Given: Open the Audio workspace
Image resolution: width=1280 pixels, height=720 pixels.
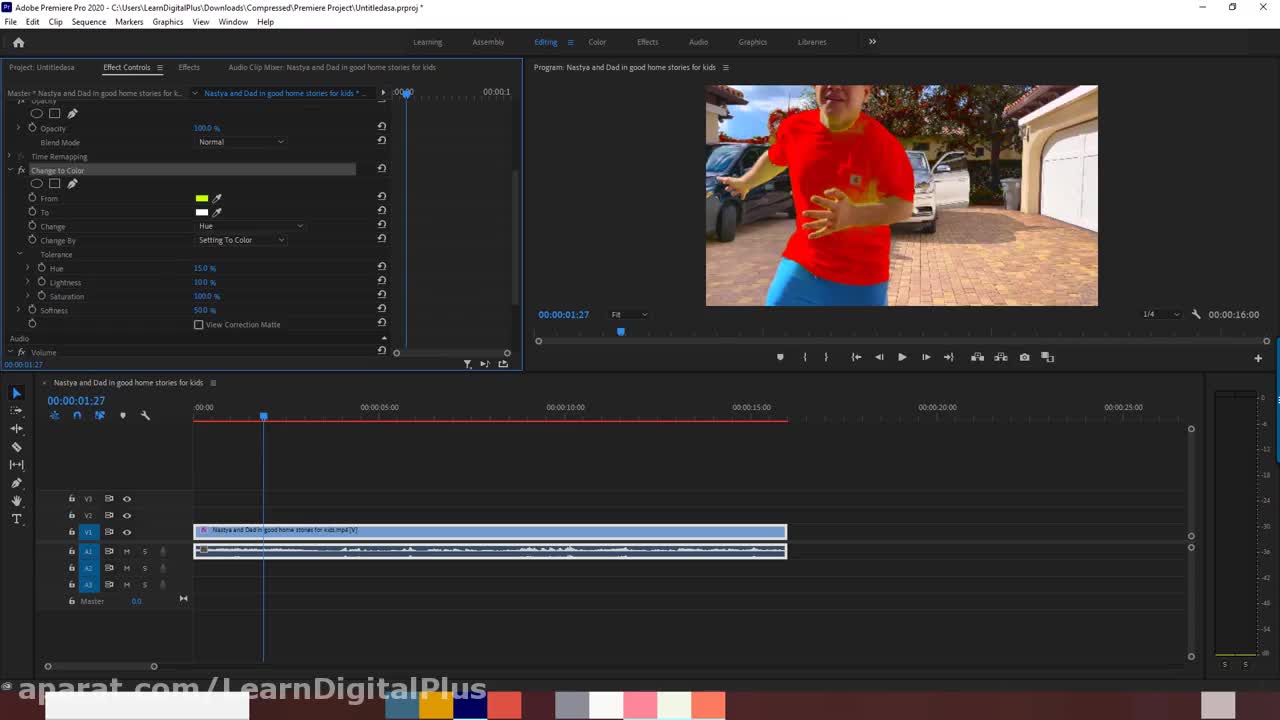Looking at the screenshot, I should [698, 42].
